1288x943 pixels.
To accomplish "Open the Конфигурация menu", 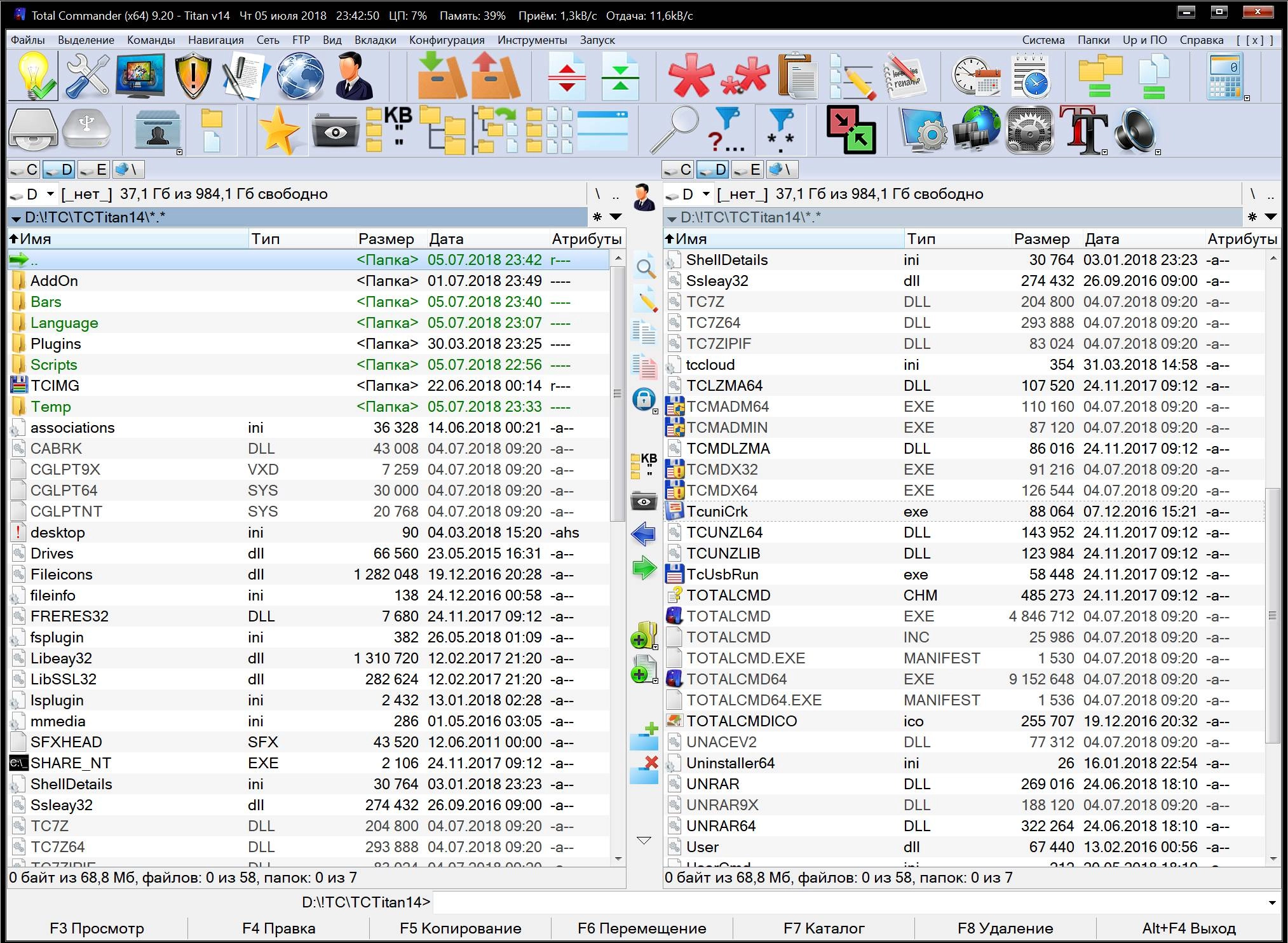I will point(447,39).
